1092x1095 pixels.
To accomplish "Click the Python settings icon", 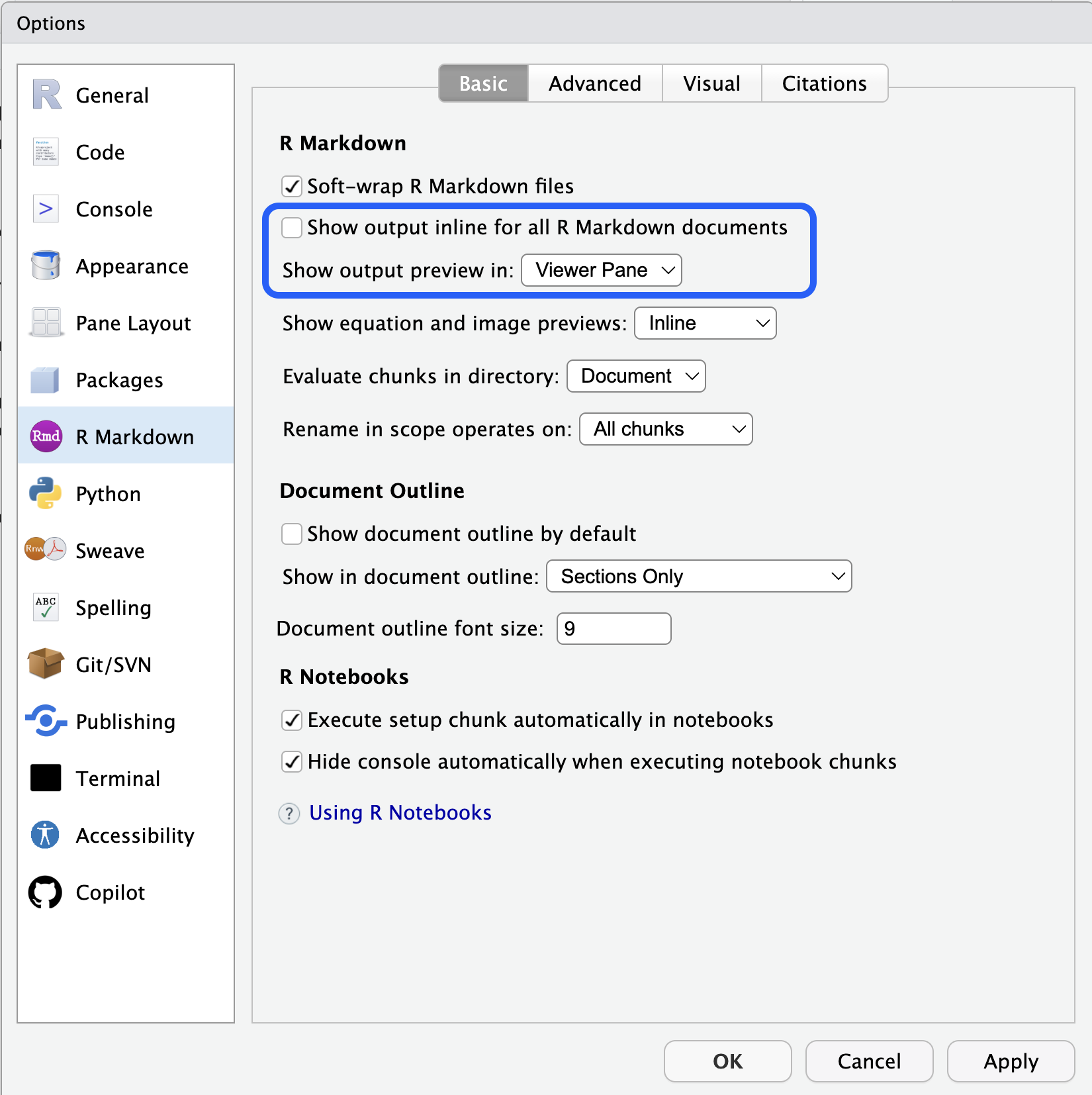I will click(x=45, y=493).
